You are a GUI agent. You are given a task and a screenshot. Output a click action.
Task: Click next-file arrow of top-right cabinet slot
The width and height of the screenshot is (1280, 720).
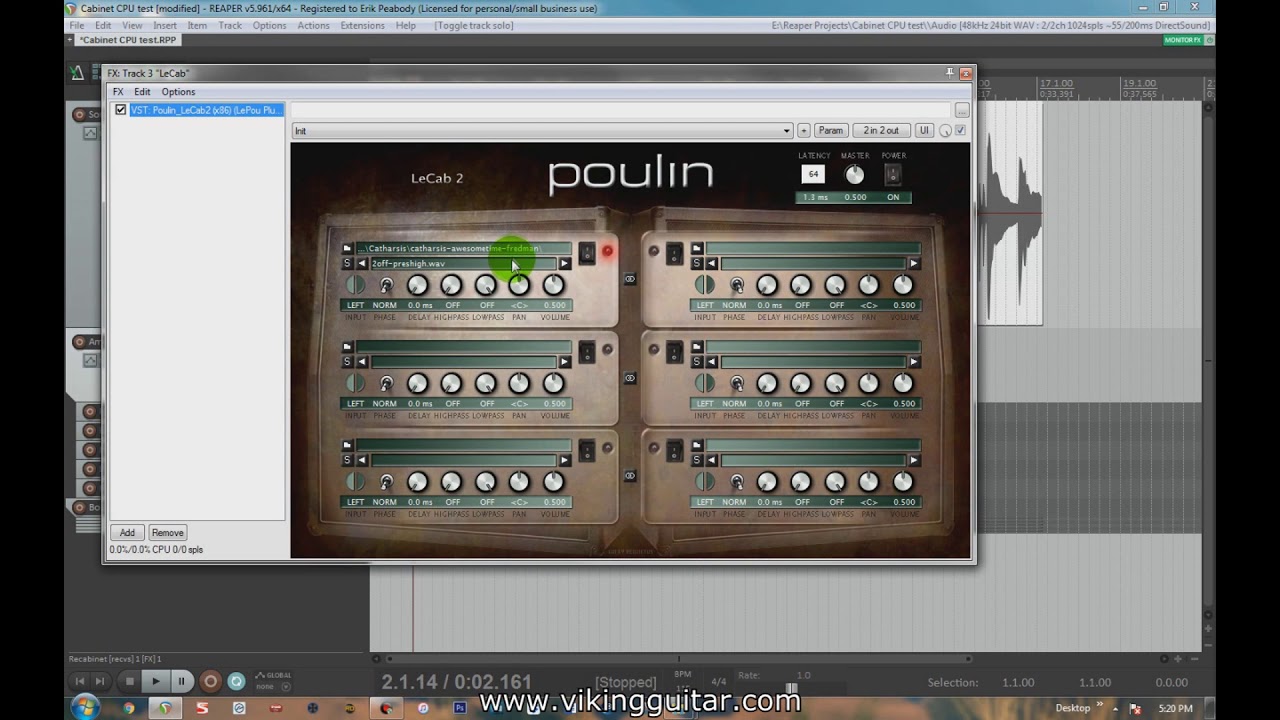click(914, 263)
